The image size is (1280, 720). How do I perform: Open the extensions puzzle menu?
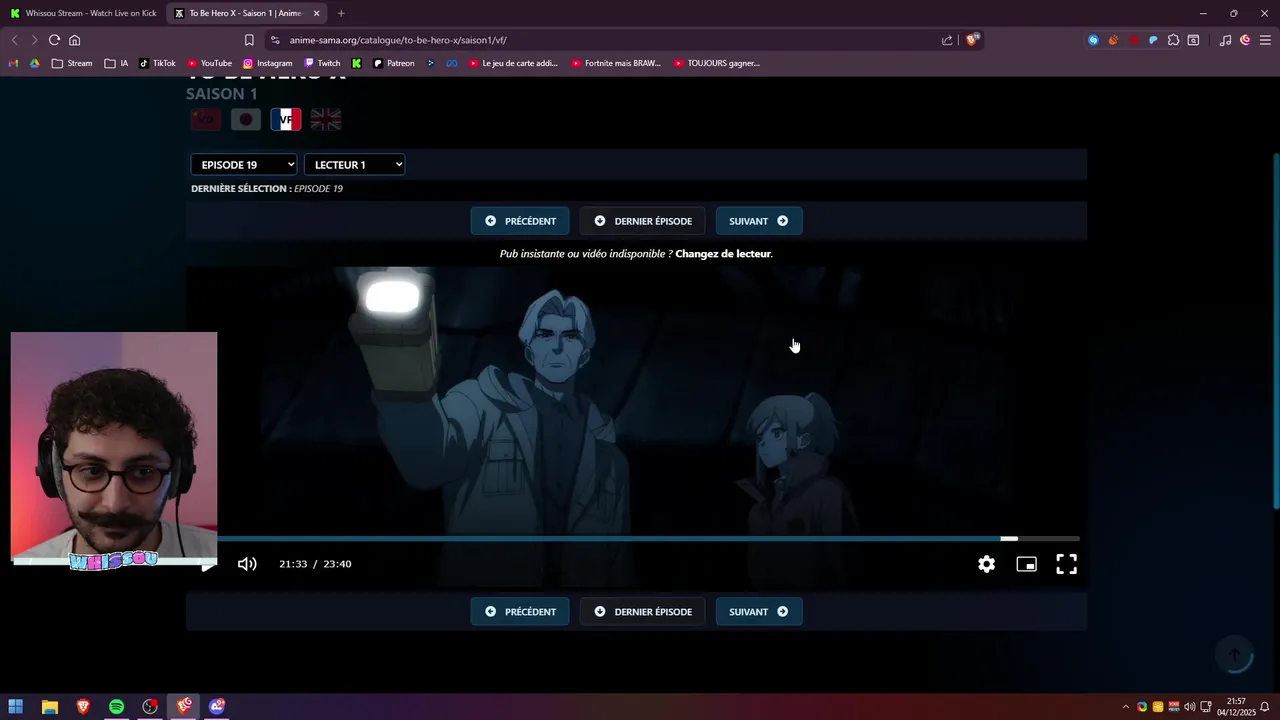click(1173, 40)
